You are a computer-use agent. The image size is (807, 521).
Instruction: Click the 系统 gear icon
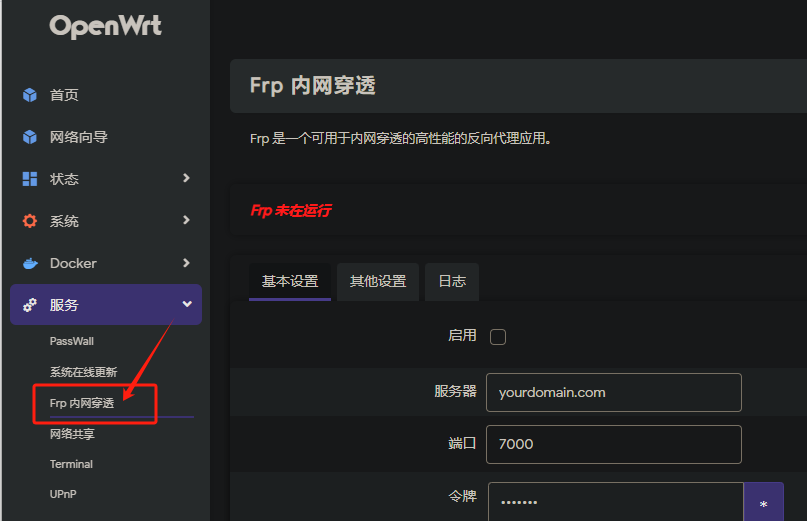point(30,221)
